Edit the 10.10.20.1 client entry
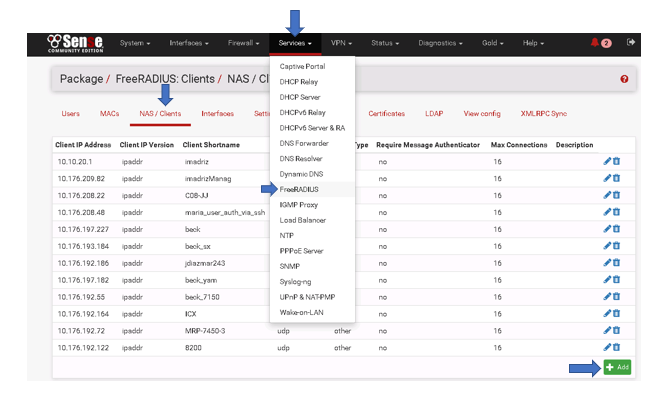 606,160
